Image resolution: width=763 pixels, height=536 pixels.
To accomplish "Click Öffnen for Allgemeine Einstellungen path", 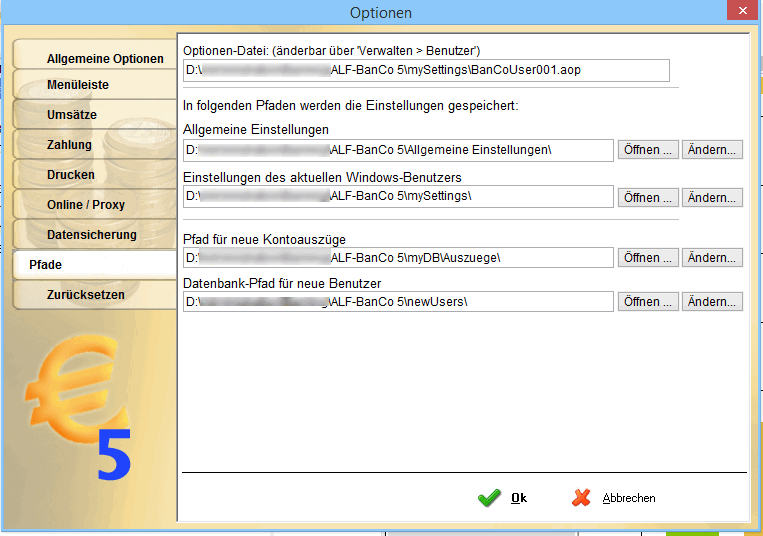I will [x=648, y=150].
